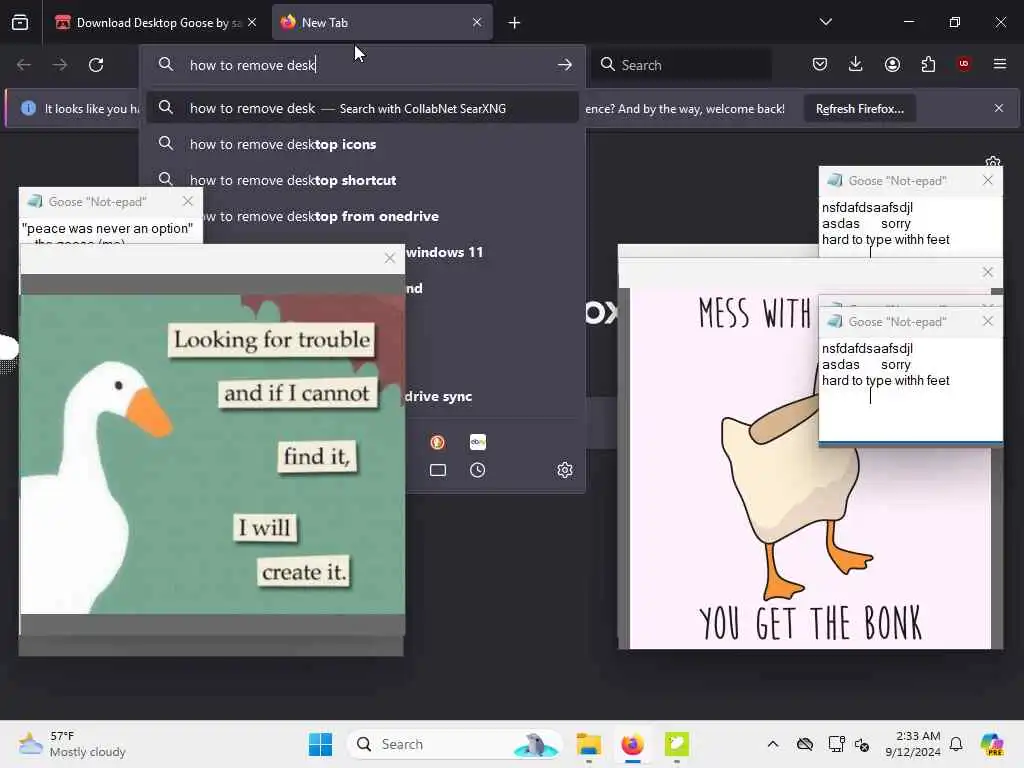
Task: Choose suggestion 'how to remove desktop shortcut'
Action: point(362,180)
